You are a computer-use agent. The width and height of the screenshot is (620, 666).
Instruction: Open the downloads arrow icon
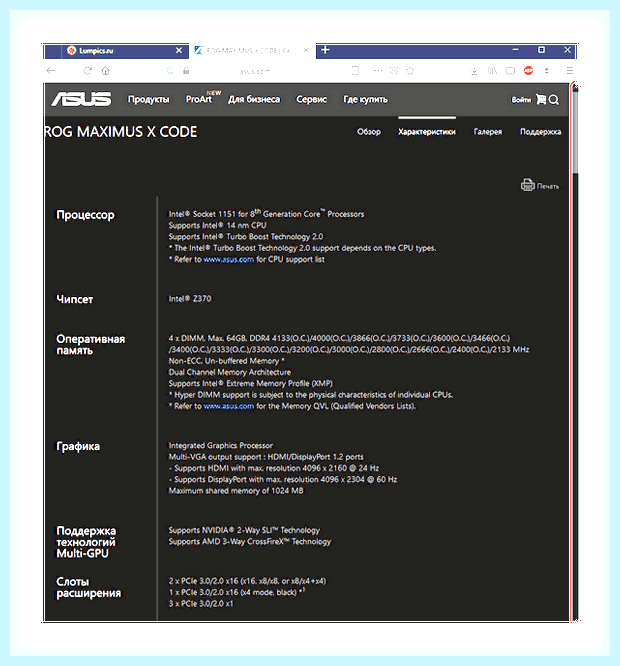click(474, 71)
